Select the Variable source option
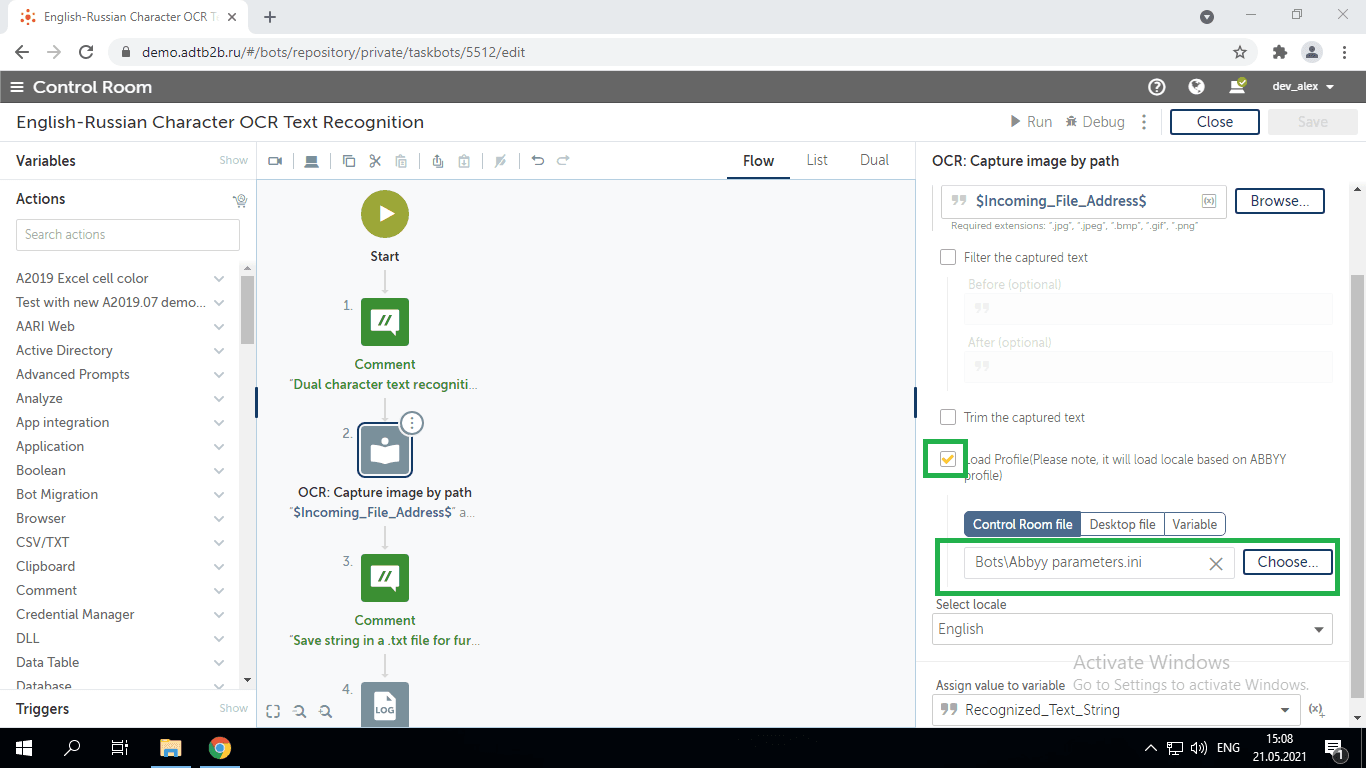The image size is (1366, 768). pyautogui.click(x=1195, y=524)
